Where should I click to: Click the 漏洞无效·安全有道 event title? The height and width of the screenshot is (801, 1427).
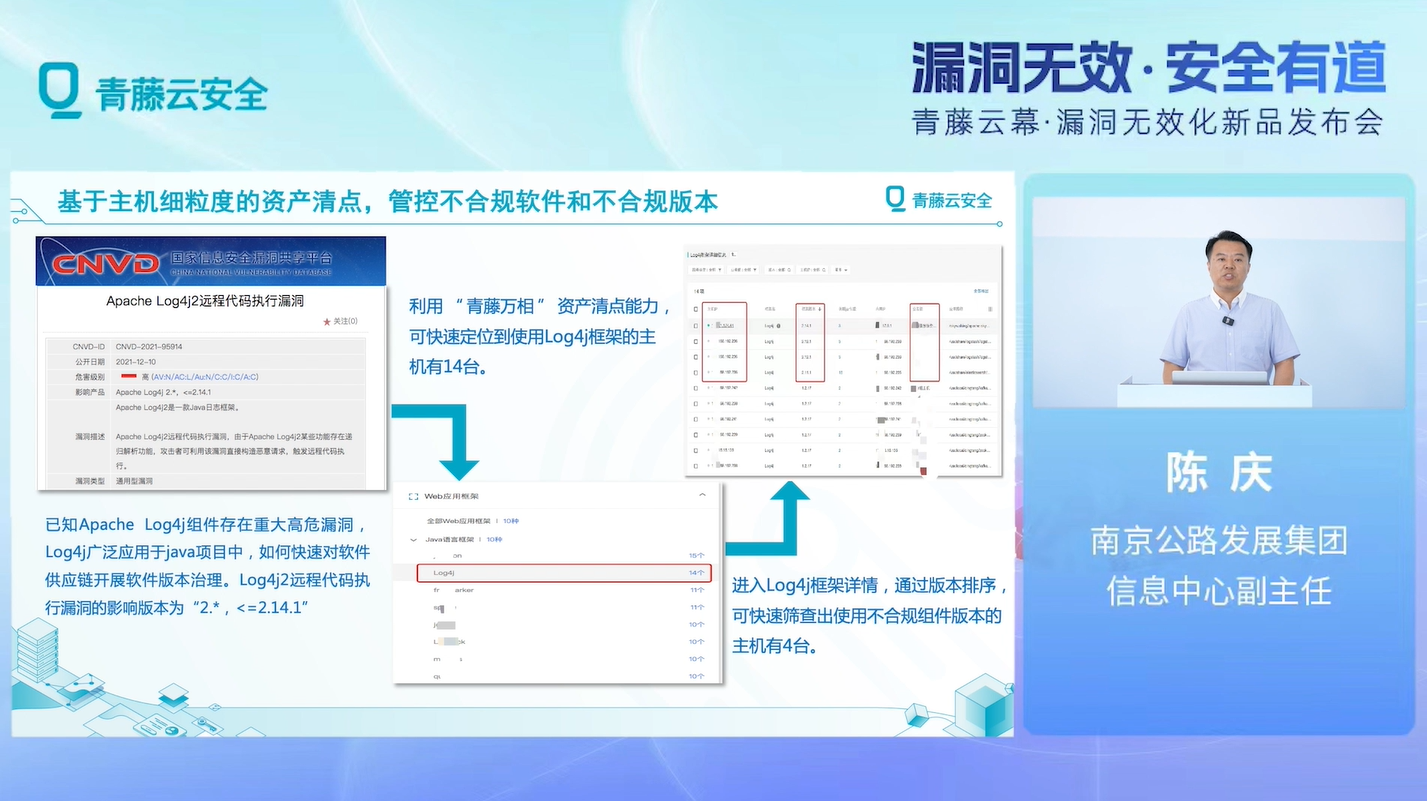click(1148, 68)
